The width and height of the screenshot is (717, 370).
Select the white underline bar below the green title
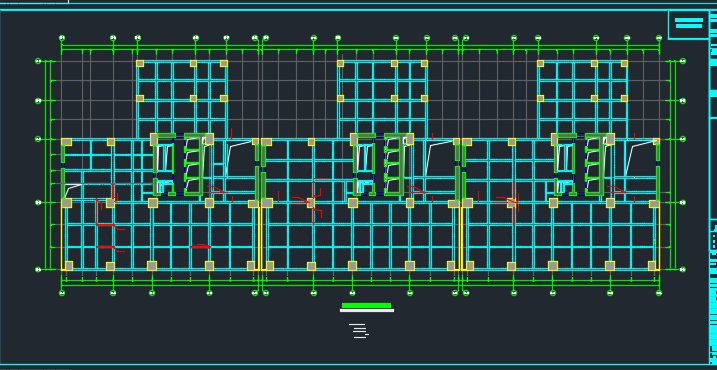[367, 311]
